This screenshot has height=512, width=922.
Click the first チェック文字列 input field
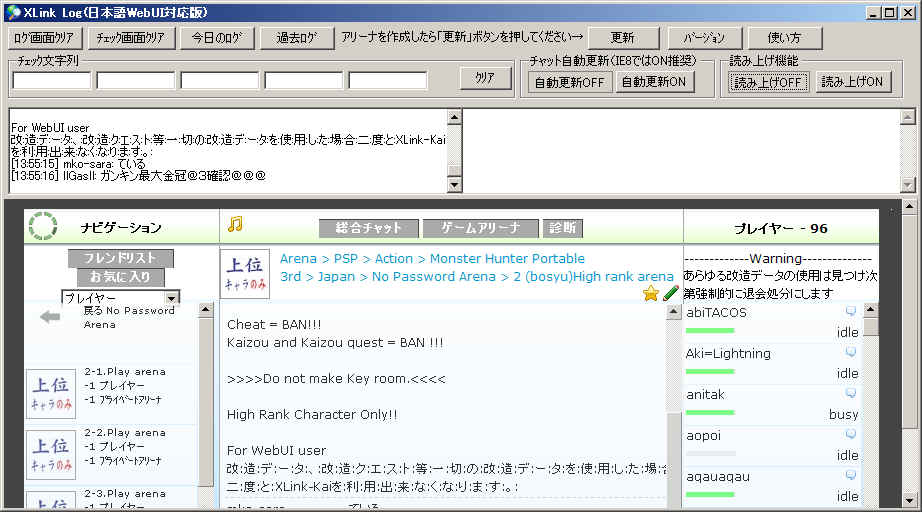(x=51, y=81)
